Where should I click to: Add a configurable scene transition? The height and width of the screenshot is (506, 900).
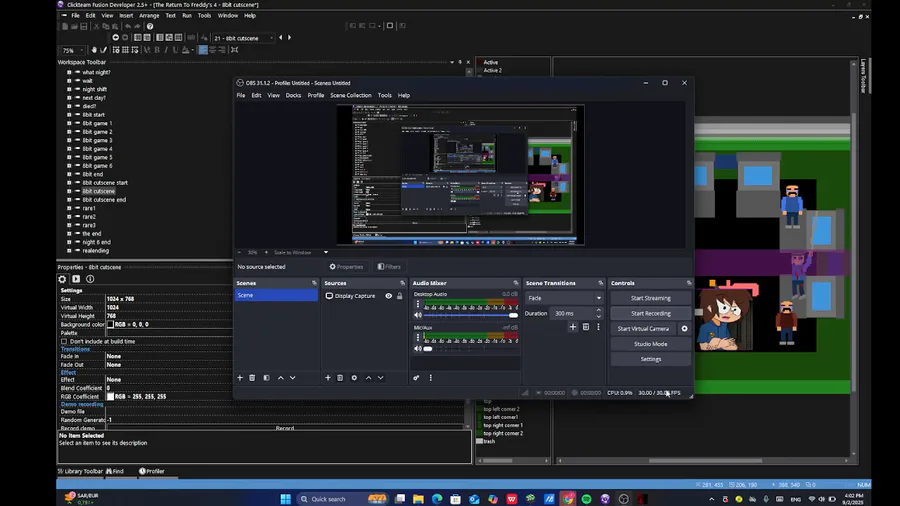point(572,326)
